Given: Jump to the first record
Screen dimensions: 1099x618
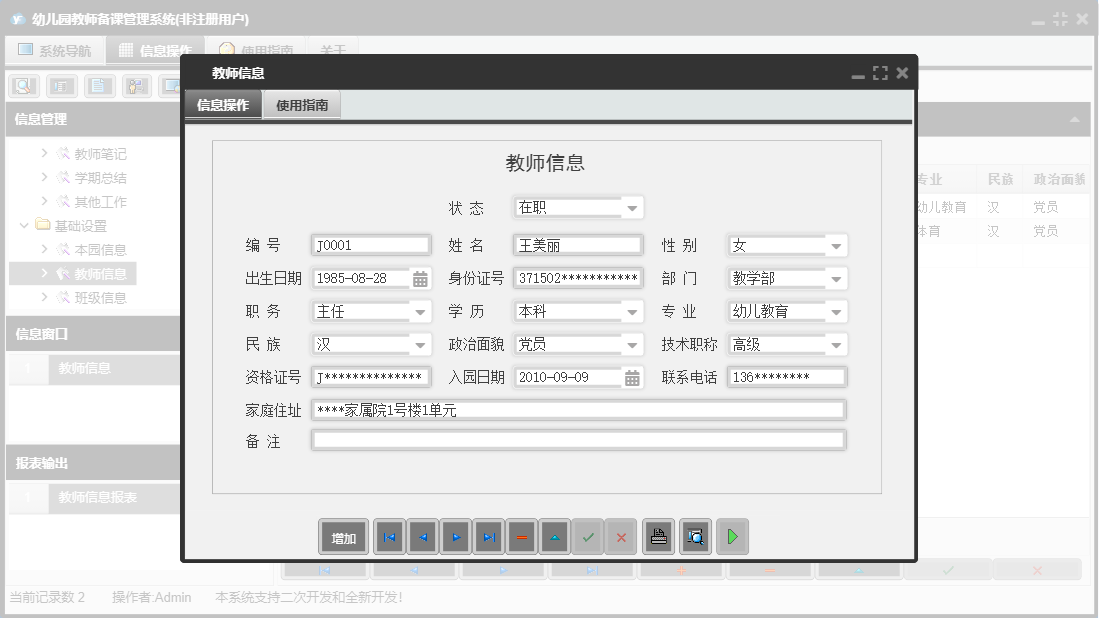Looking at the screenshot, I should pyautogui.click(x=389, y=538).
